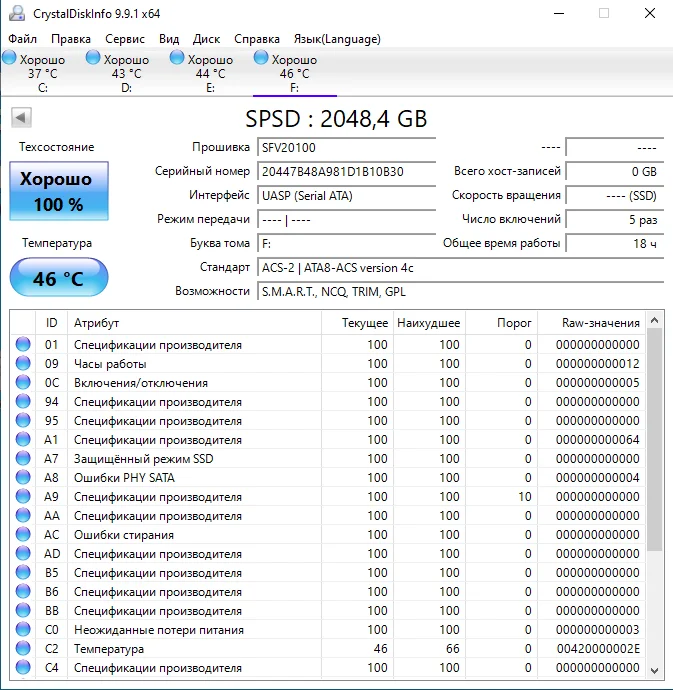
Task: Click the Хорошо 100 % health status button
Action: coord(59,191)
